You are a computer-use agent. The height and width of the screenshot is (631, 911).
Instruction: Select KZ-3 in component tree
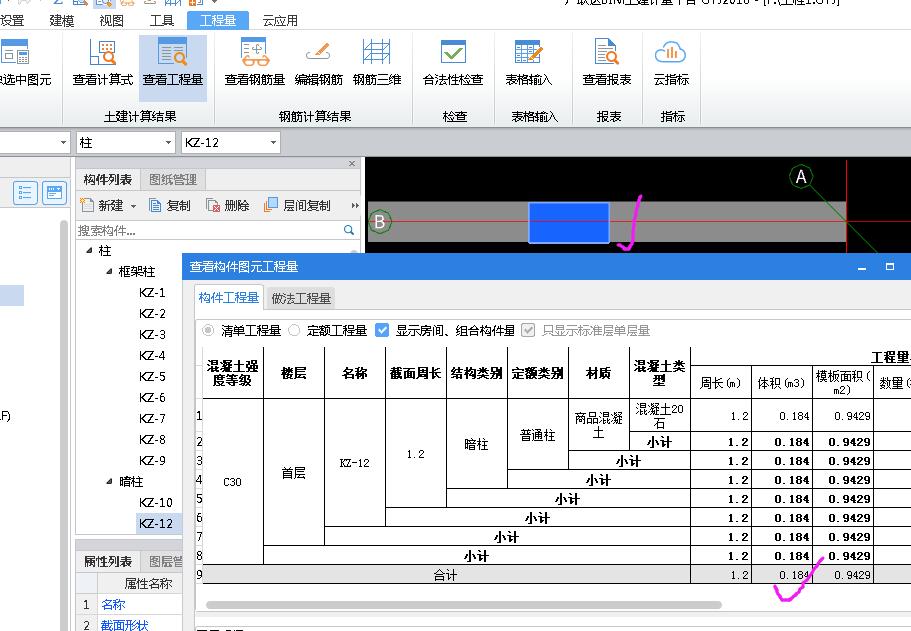152,334
